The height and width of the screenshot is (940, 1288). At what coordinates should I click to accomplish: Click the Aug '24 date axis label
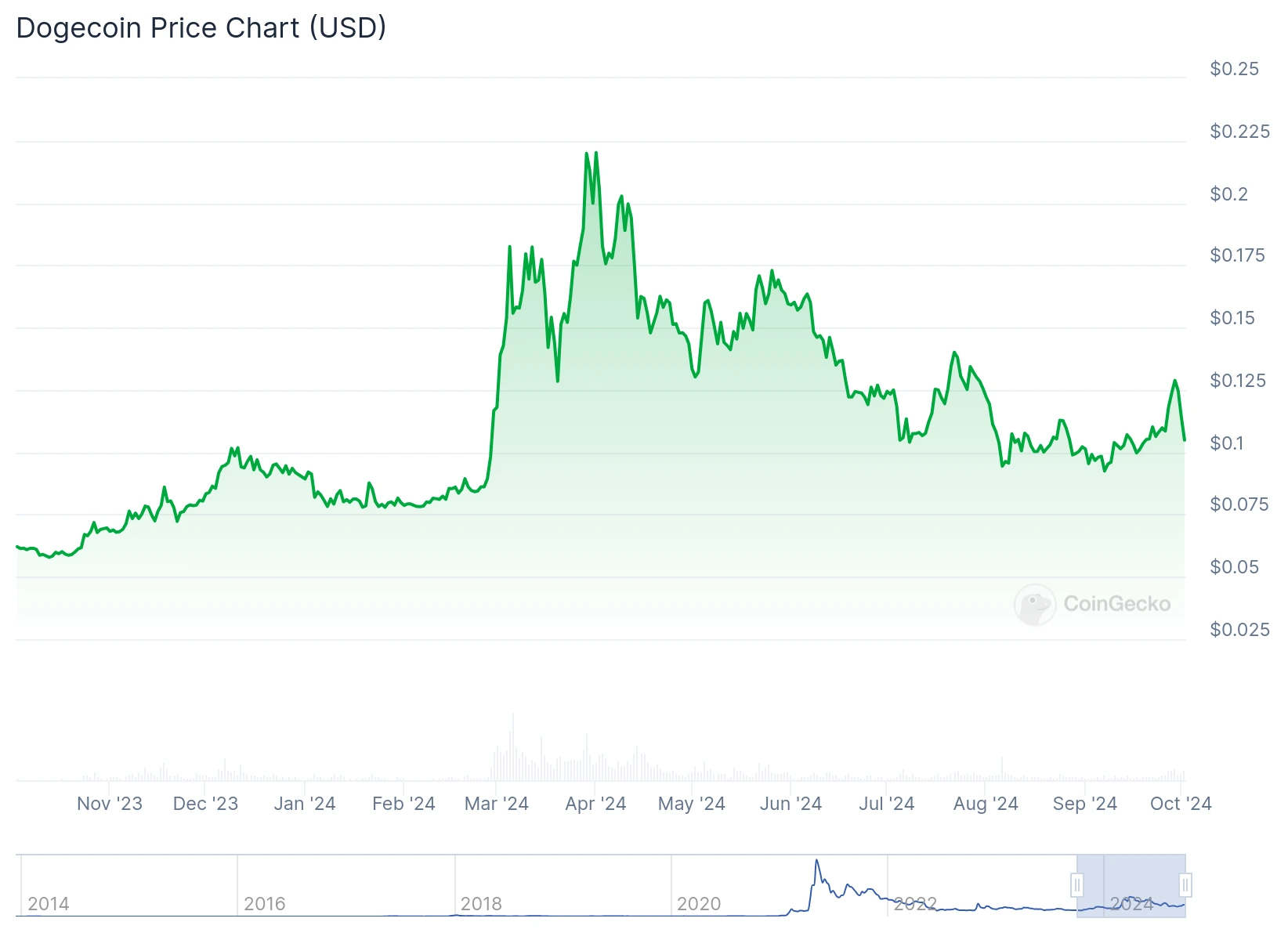pyautogui.click(x=986, y=804)
